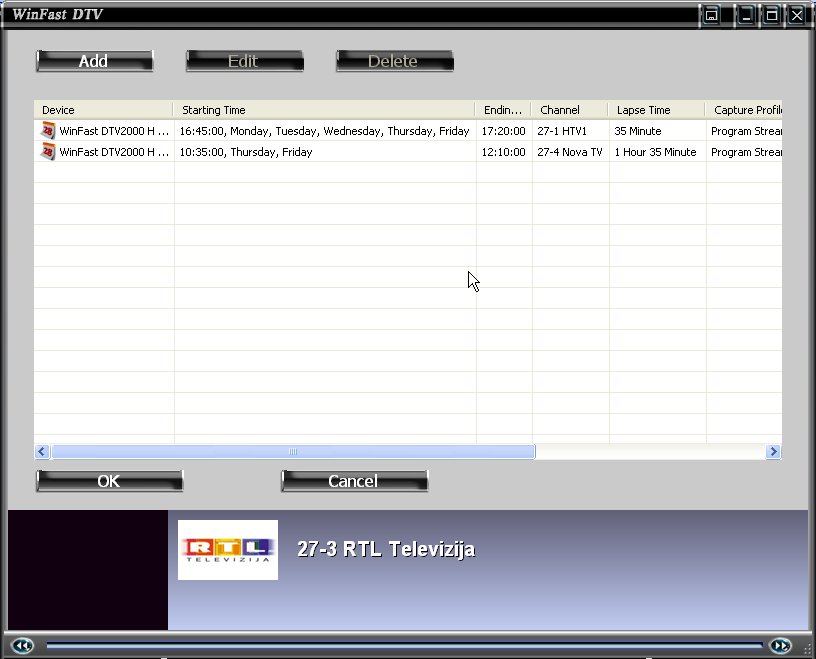Minimize the WinFast DTV window

pos(746,15)
